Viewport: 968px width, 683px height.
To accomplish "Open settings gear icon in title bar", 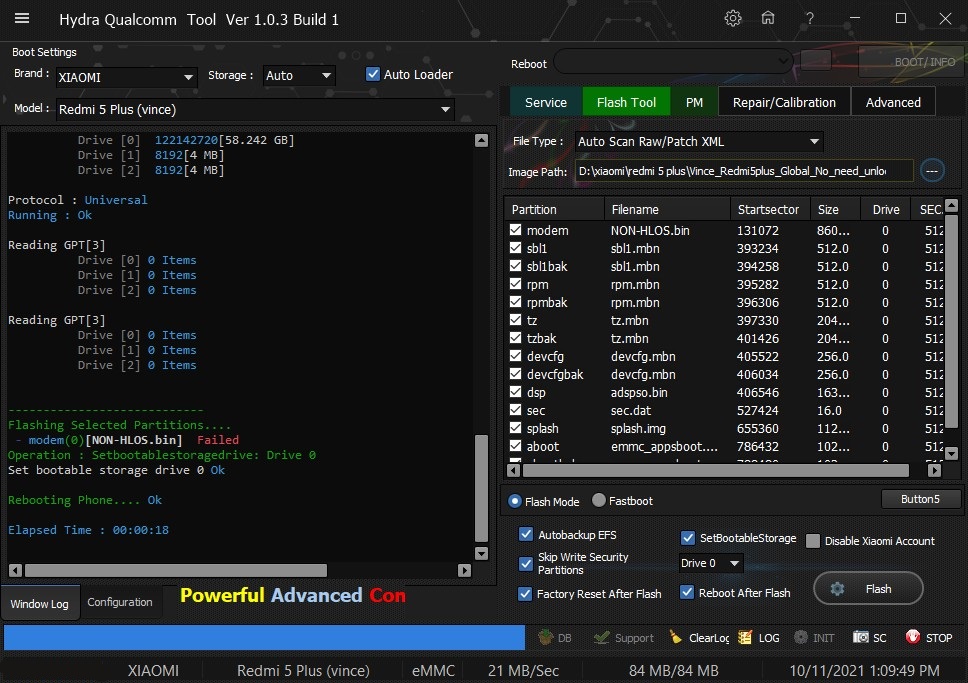I will [733, 19].
